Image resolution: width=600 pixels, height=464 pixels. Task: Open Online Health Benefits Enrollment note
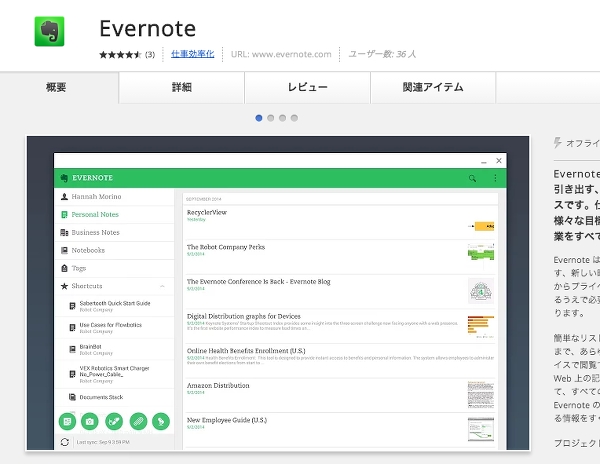click(x=340, y=361)
